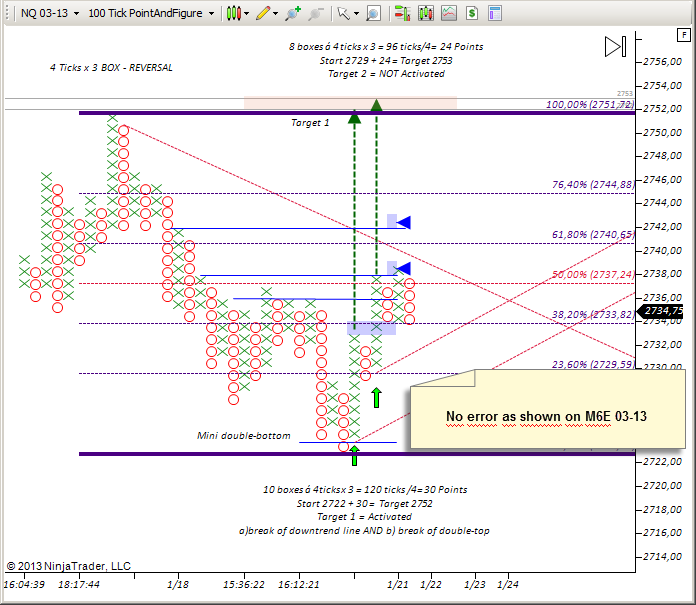Click the F fixed scale button
The height and width of the screenshot is (605, 696).
click(684, 35)
